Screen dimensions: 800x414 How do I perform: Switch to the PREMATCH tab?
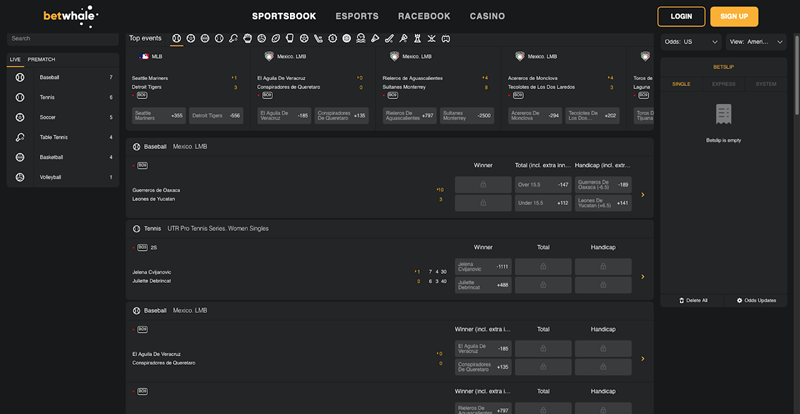point(42,60)
